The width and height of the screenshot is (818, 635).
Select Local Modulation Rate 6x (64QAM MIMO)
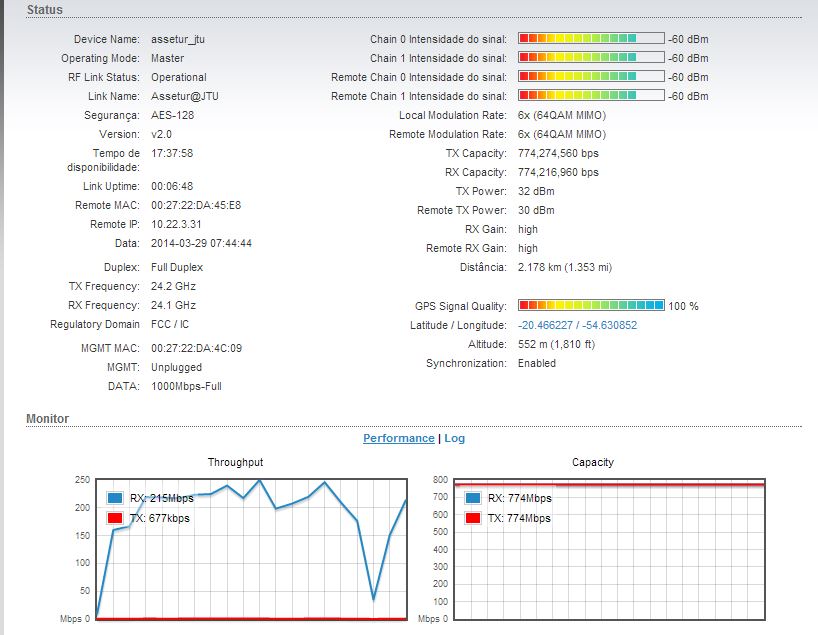[562, 115]
